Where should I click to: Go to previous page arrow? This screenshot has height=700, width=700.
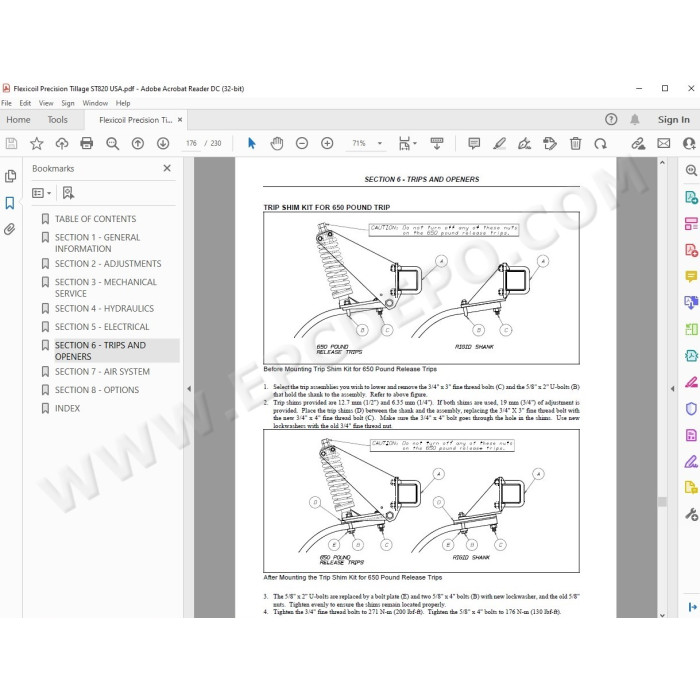138,143
